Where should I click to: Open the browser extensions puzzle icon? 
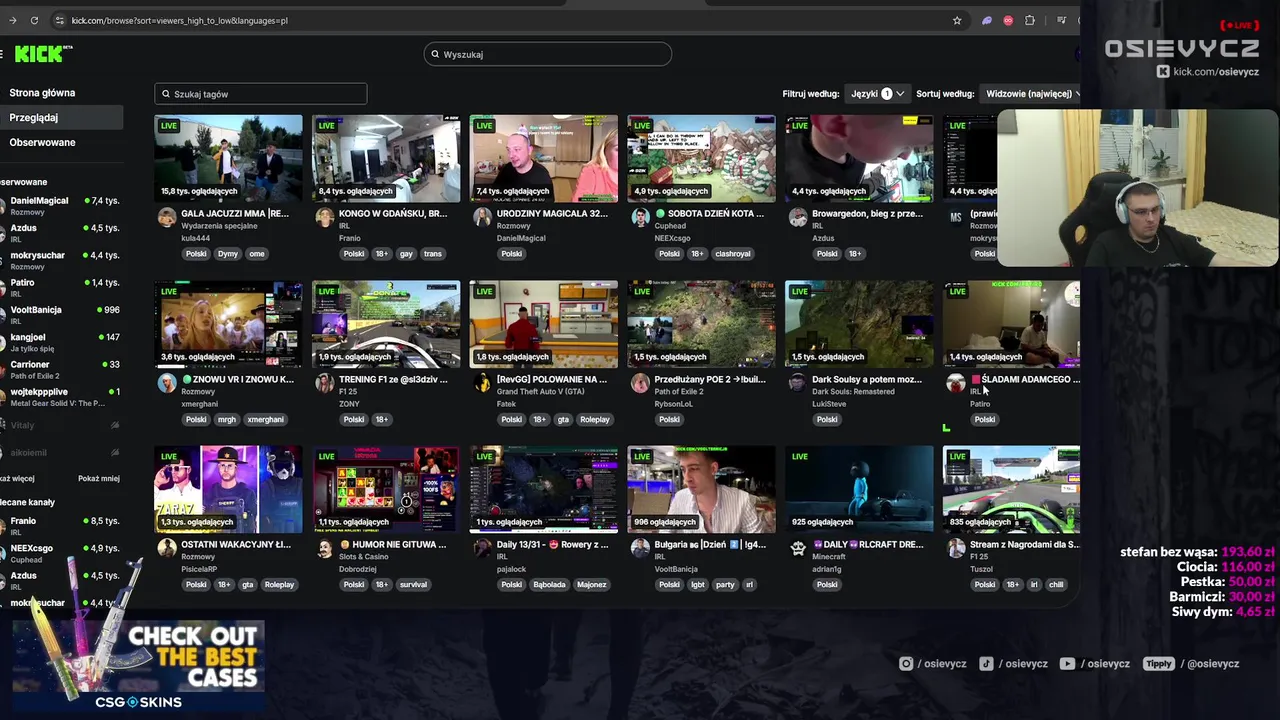coord(1030,20)
